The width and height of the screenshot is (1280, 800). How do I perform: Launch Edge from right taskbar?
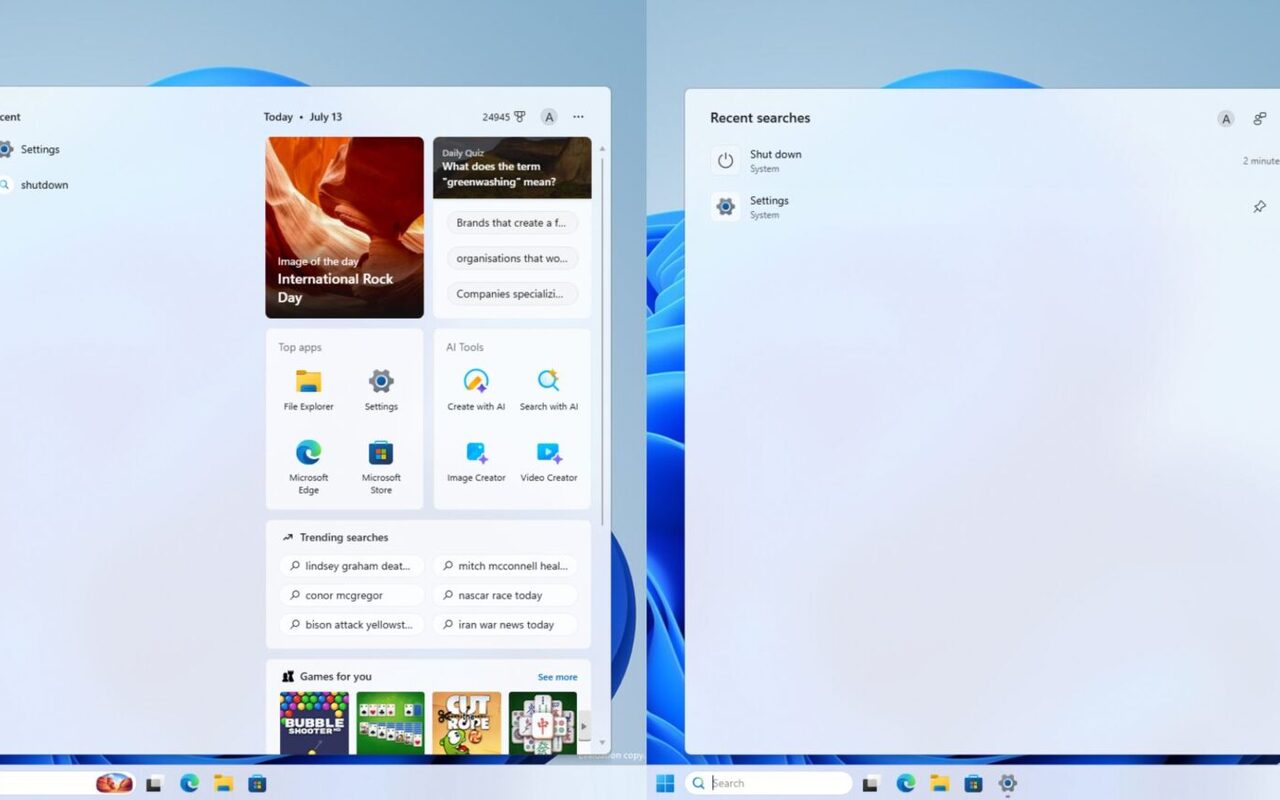906,783
